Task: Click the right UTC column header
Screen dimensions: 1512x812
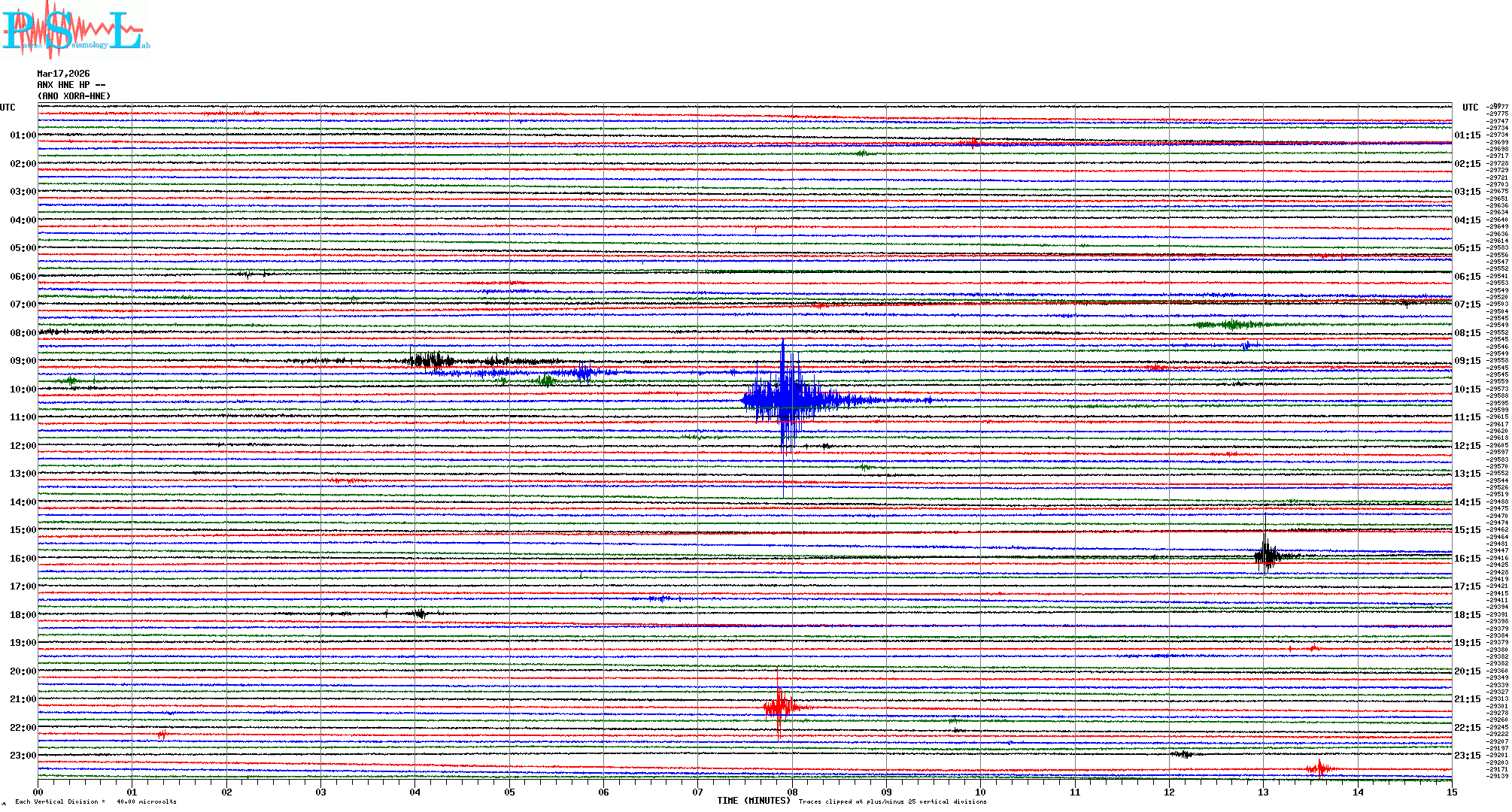Action: (x=1470, y=108)
